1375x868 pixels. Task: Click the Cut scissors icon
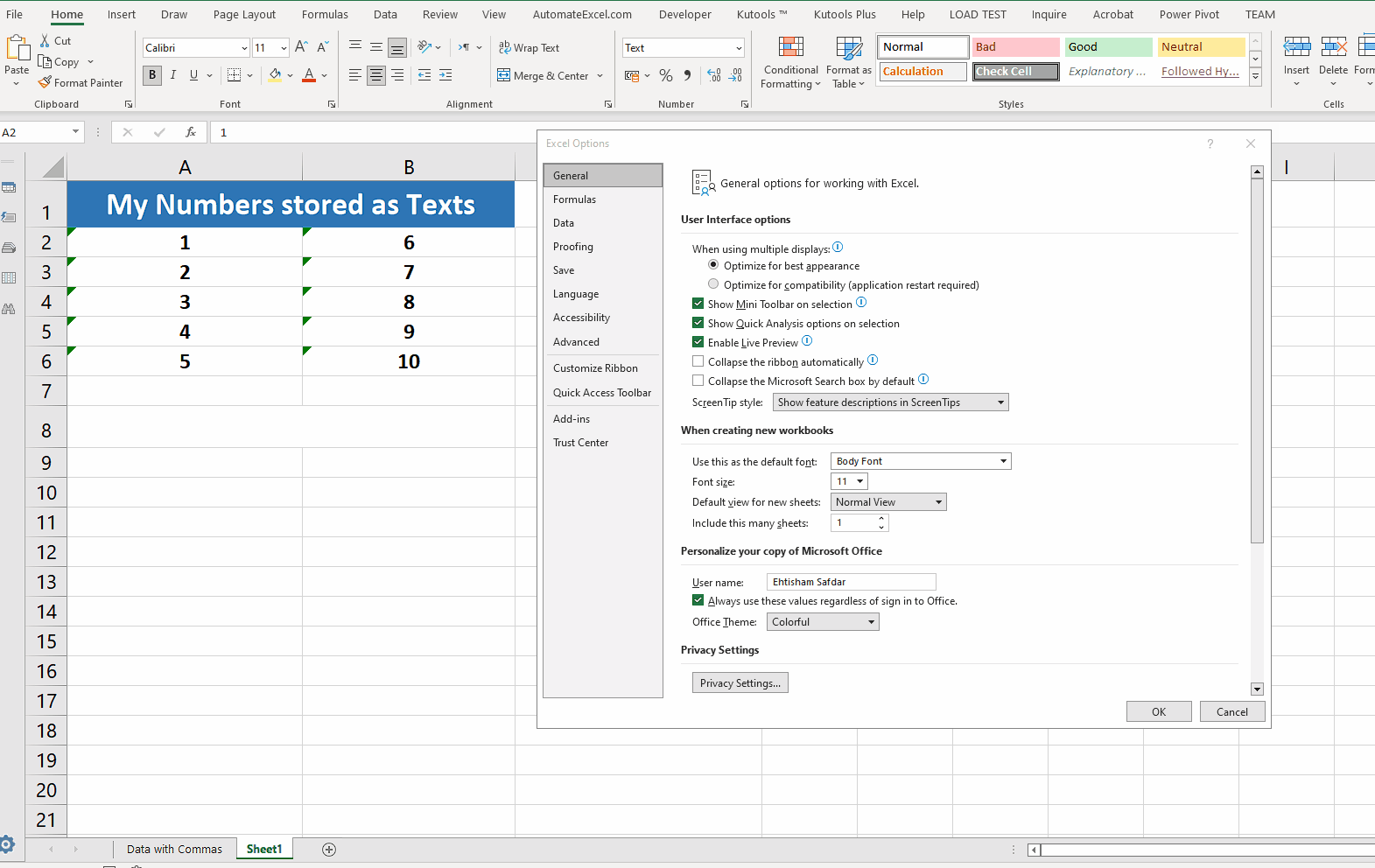46,40
